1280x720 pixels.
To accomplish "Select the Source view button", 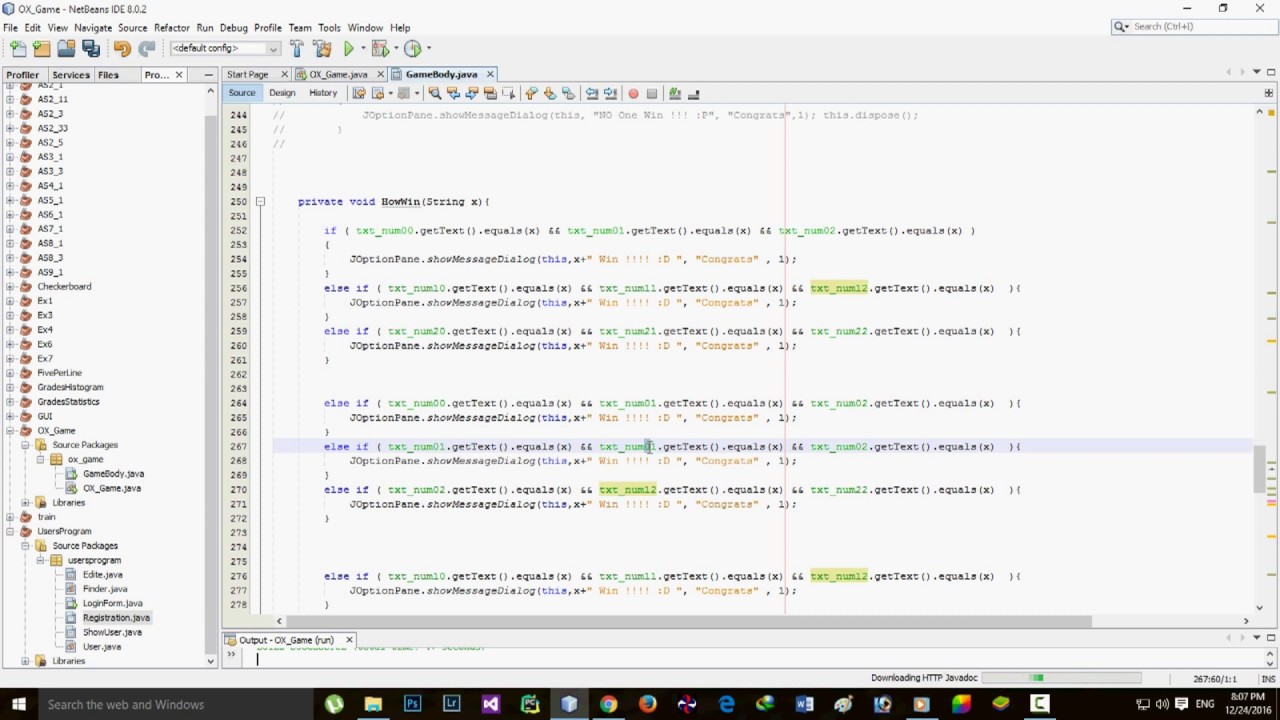I will 242,93.
